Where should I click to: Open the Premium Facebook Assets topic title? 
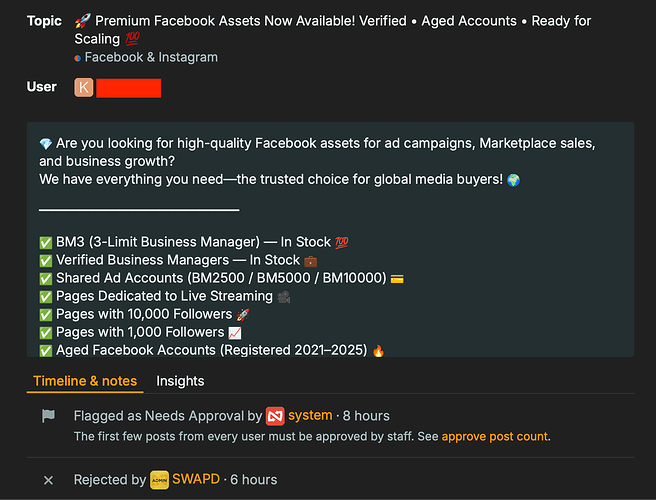click(333, 30)
